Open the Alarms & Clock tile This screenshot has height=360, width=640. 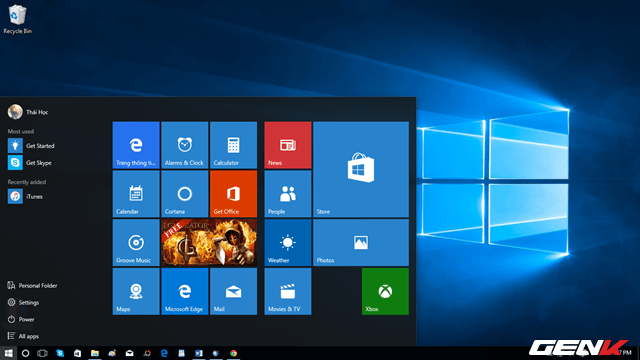click(184, 145)
